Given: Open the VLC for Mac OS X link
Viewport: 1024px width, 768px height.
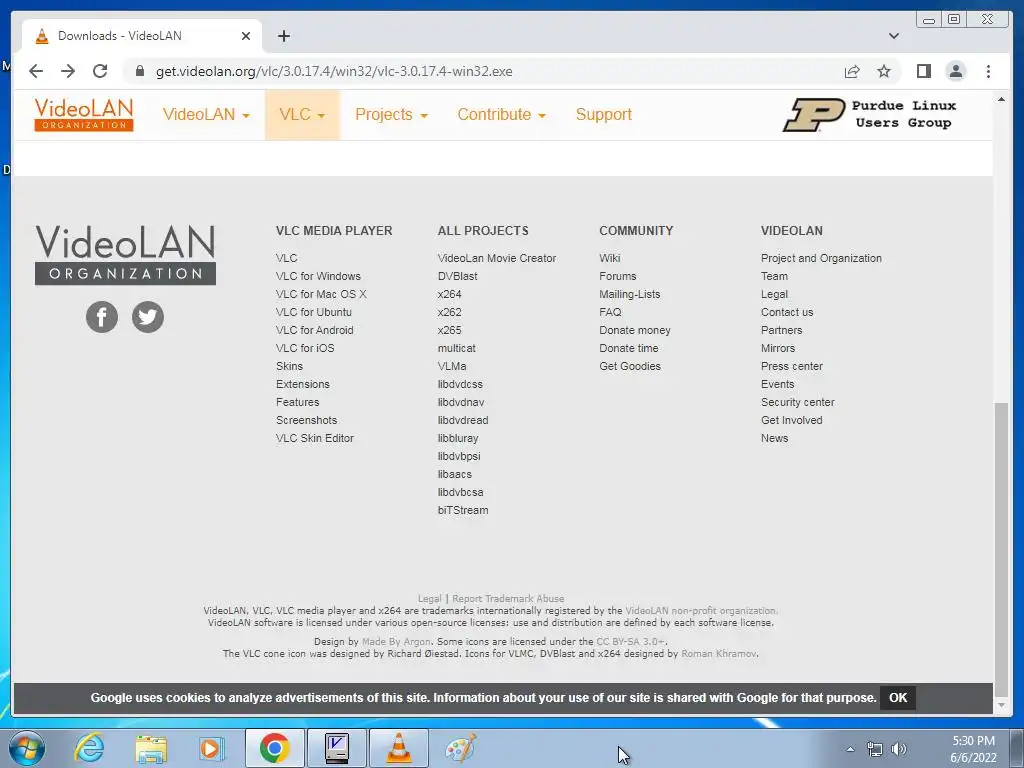Looking at the screenshot, I should (321, 295).
